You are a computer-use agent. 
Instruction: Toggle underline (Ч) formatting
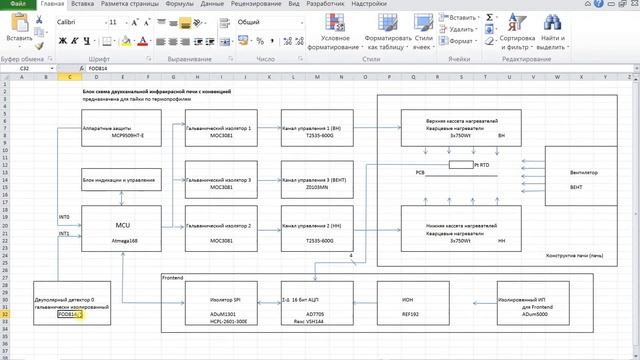87,41
